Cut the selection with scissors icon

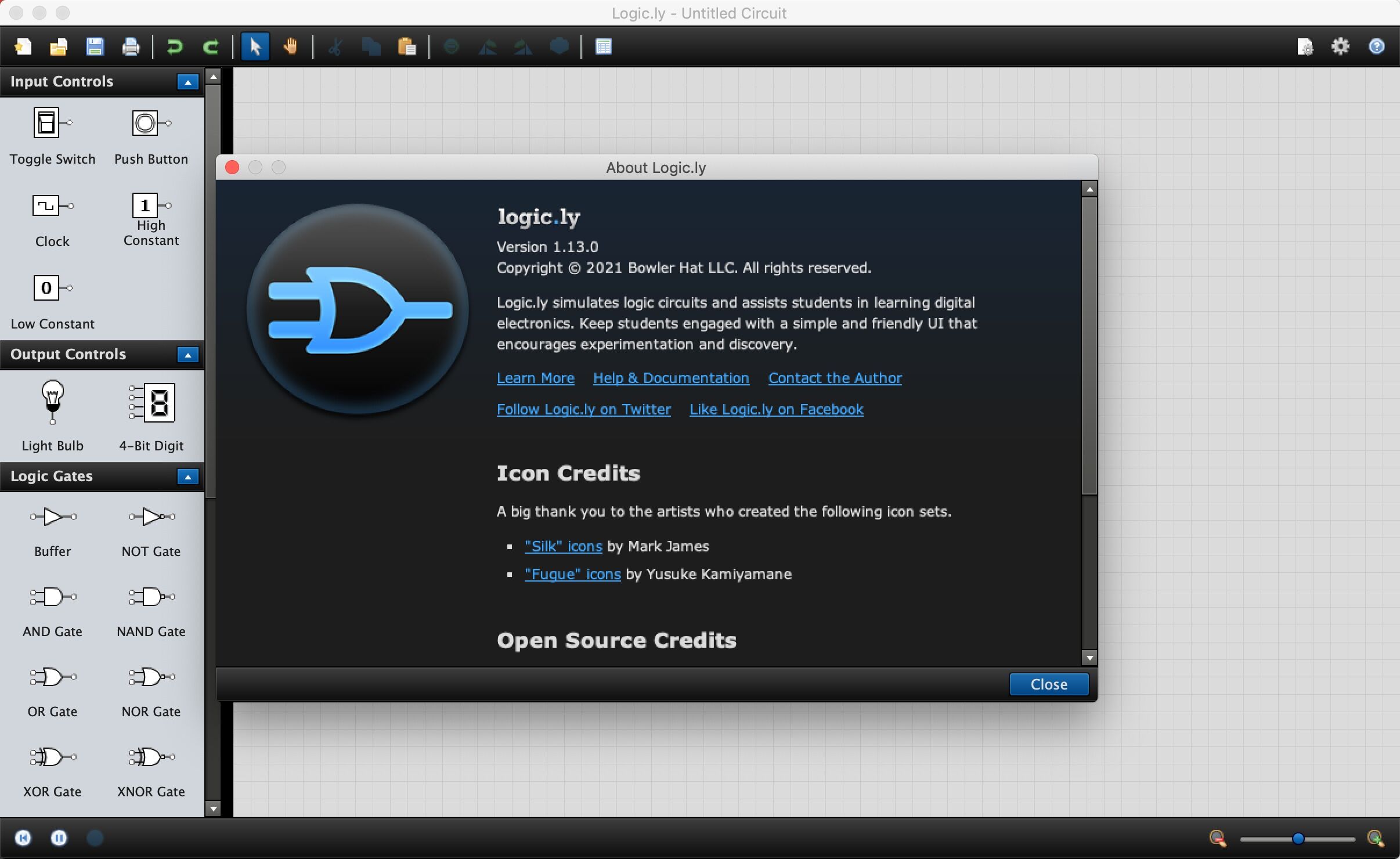pos(335,46)
